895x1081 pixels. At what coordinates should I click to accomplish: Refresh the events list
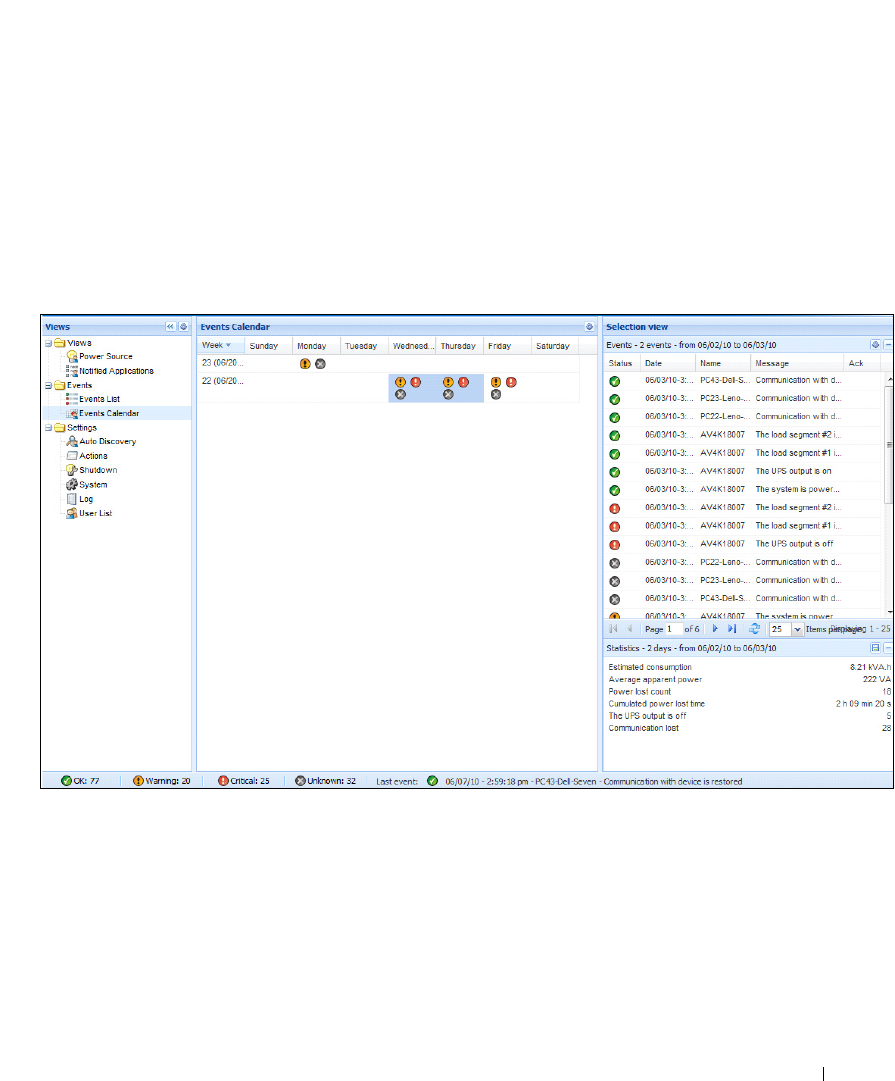[754, 629]
